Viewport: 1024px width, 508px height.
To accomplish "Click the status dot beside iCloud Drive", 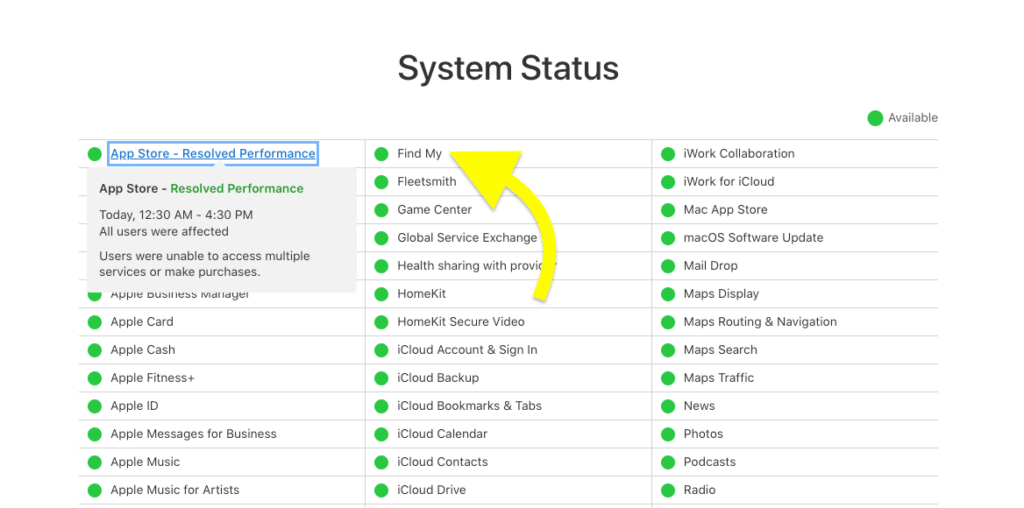I will click(381, 491).
